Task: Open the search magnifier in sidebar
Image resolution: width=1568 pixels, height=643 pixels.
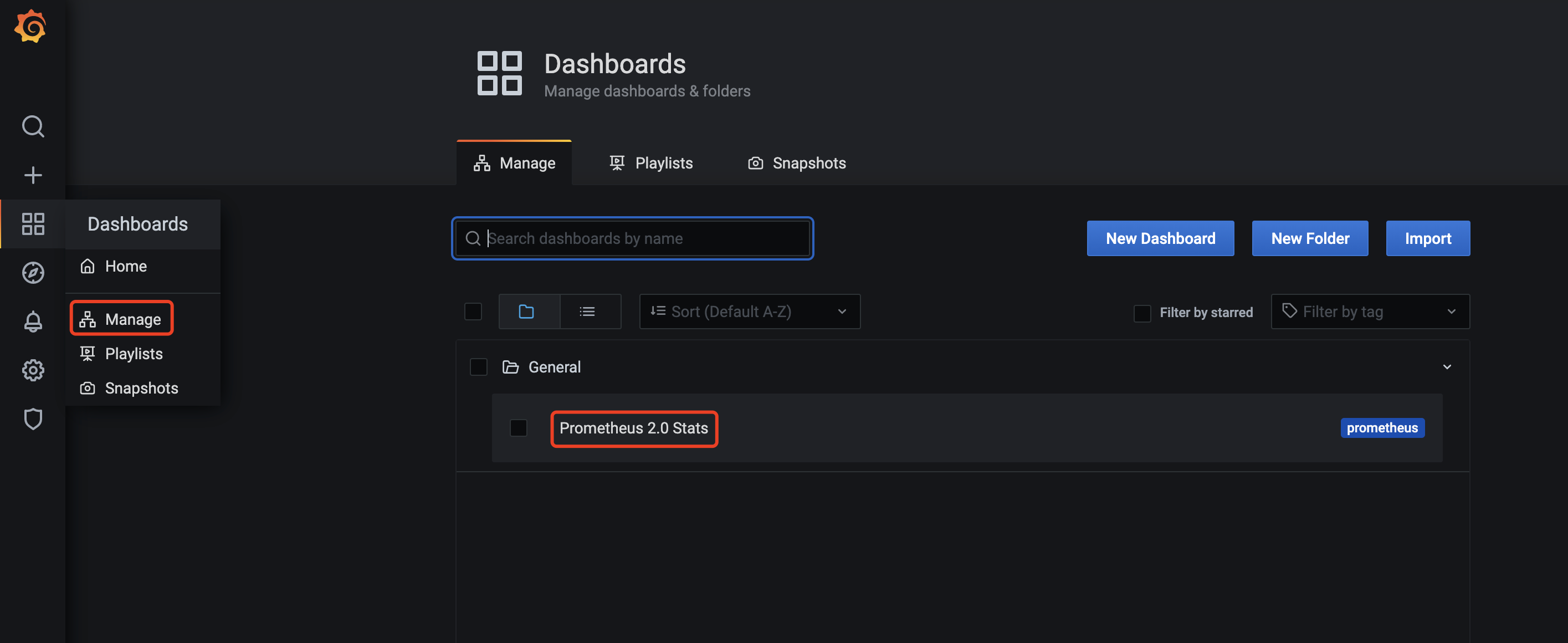Action: coord(33,126)
